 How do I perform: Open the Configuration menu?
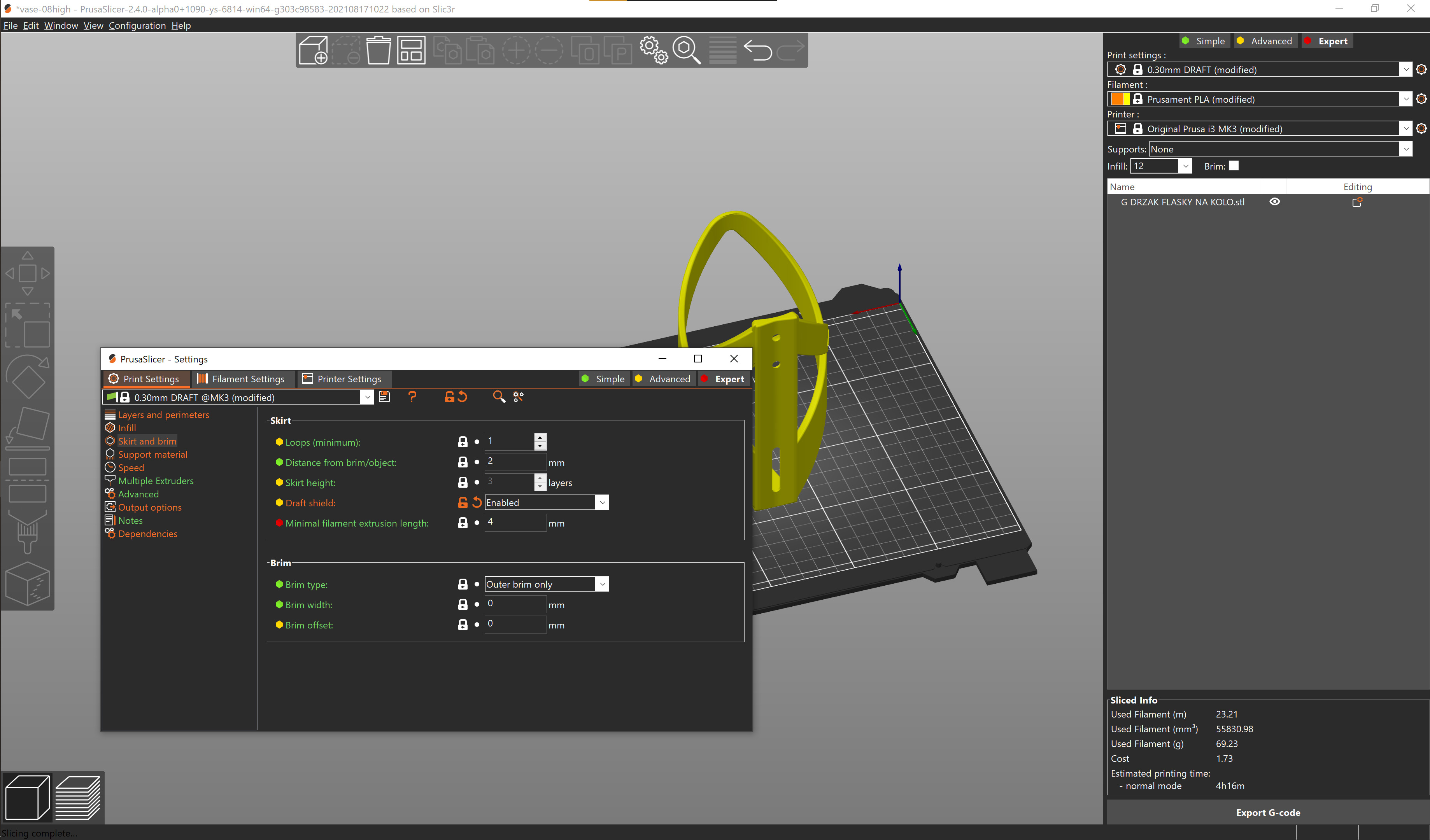[137, 26]
